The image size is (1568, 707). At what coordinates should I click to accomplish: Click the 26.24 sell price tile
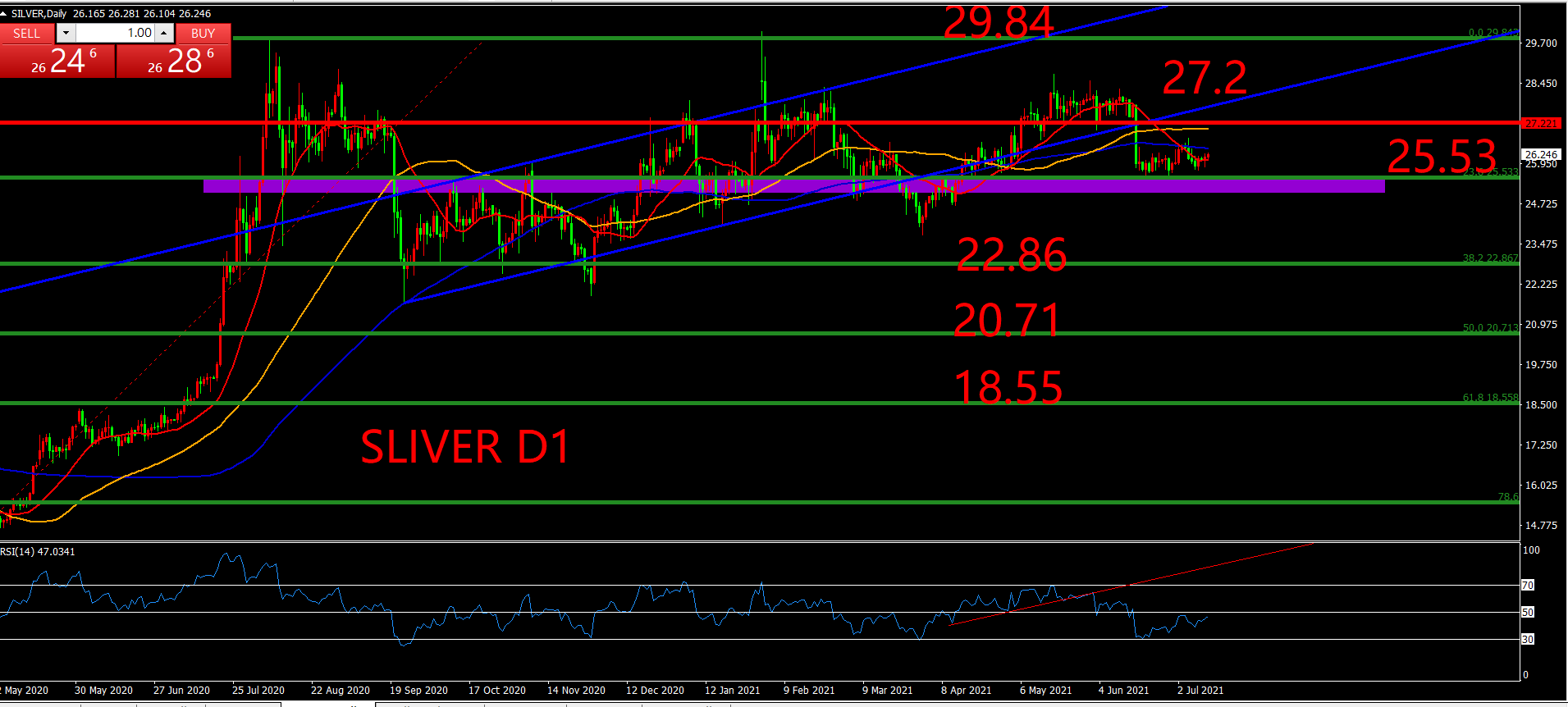click(57, 62)
